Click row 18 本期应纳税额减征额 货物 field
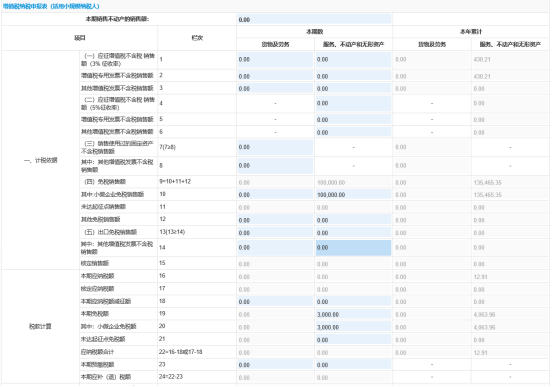Screen dimensions: 553x387 (275, 301)
